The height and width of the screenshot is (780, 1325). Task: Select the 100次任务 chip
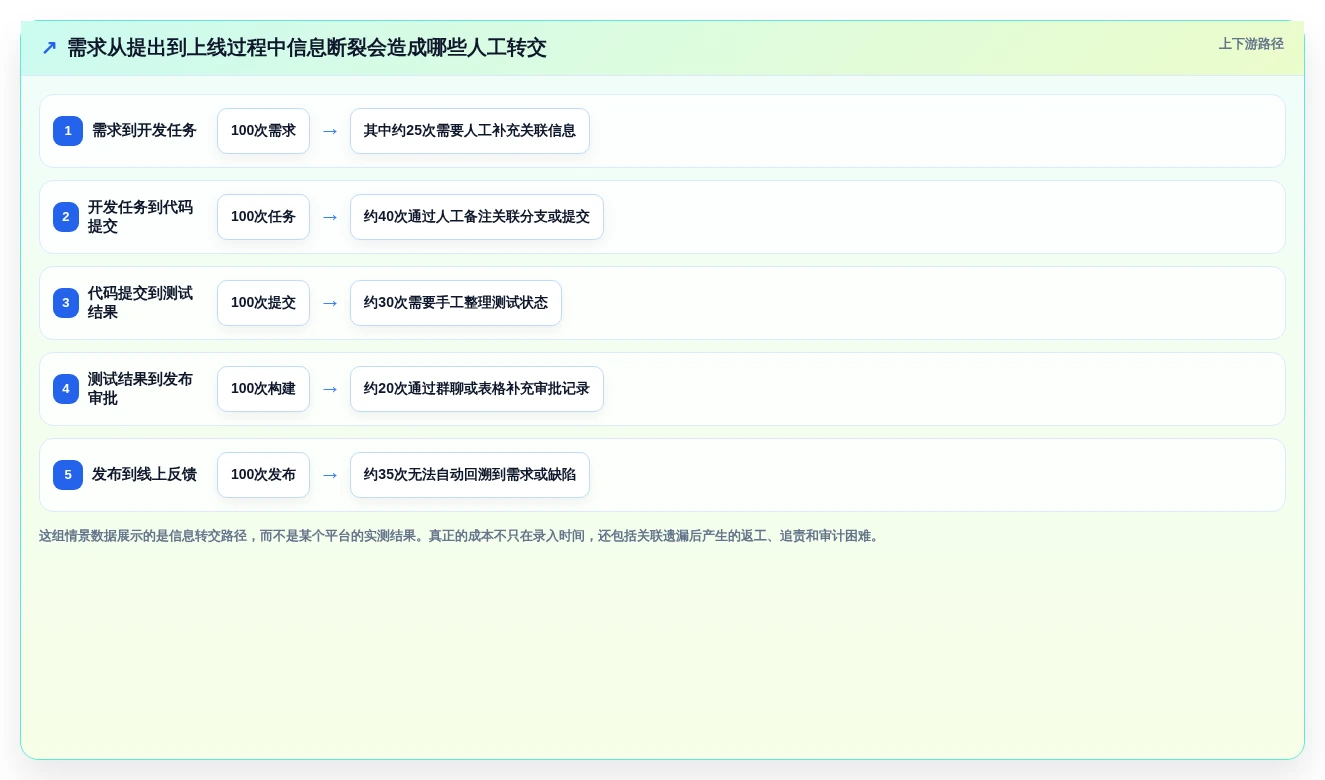(263, 217)
